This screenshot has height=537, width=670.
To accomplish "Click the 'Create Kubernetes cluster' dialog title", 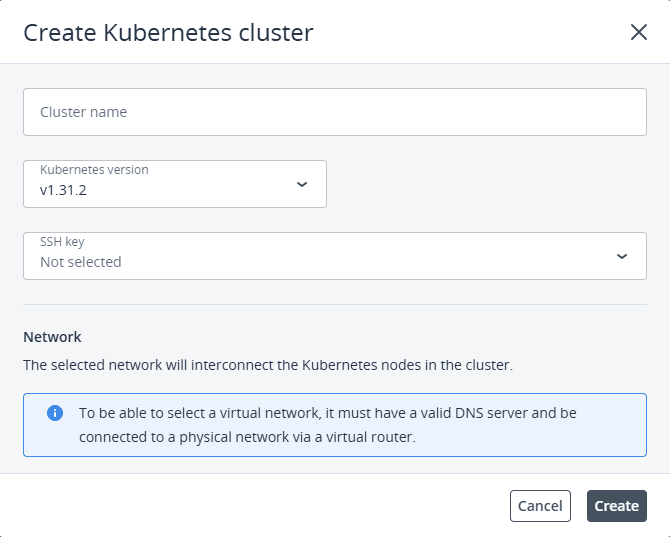I will (168, 32).
